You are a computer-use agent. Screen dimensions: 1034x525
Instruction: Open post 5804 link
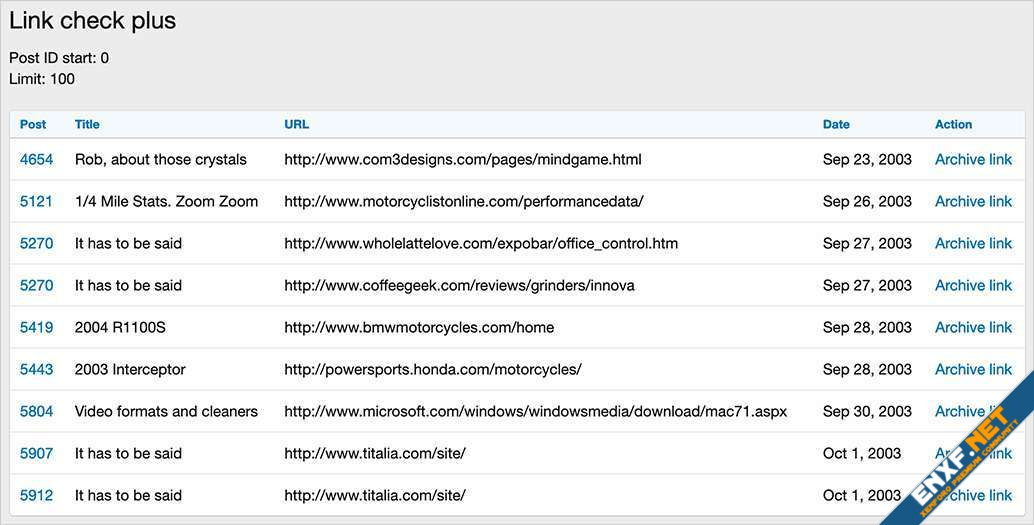click(36, 411)
